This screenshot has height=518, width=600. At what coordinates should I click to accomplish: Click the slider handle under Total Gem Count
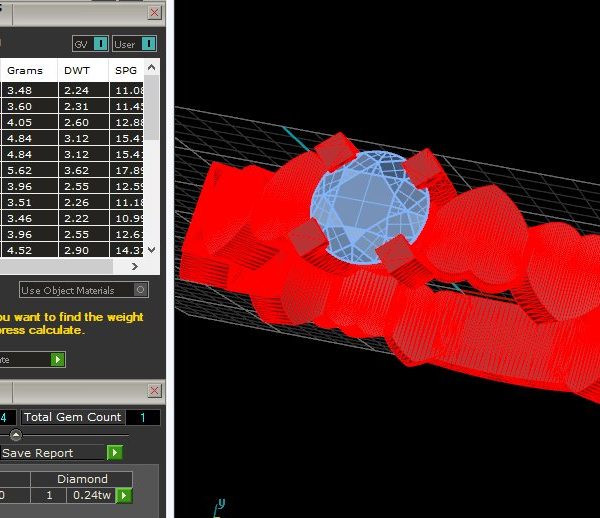coord(16,435)
